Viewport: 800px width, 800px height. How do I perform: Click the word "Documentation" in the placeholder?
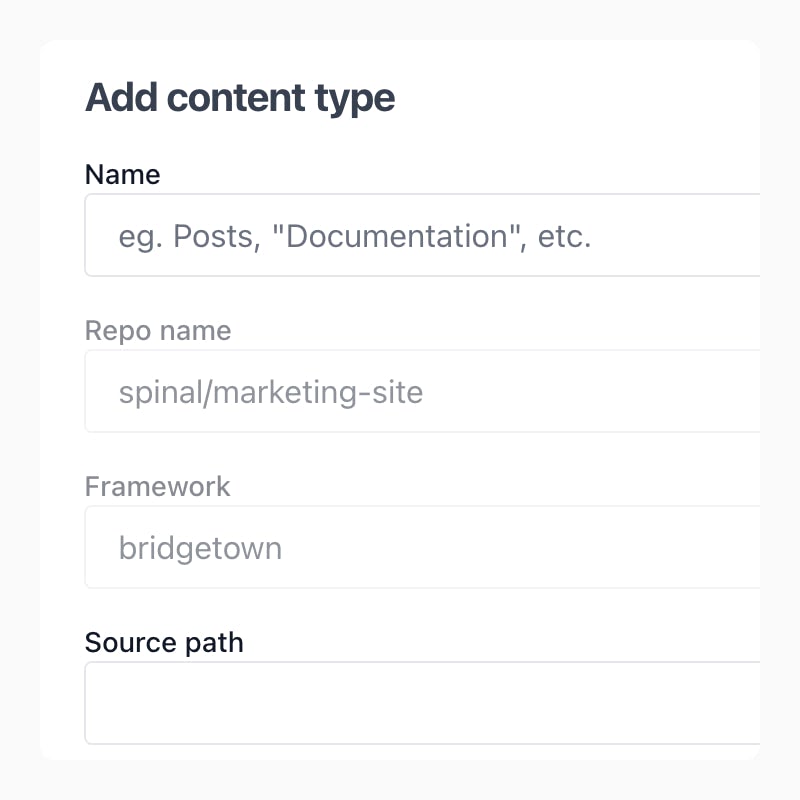pos(398,237)
